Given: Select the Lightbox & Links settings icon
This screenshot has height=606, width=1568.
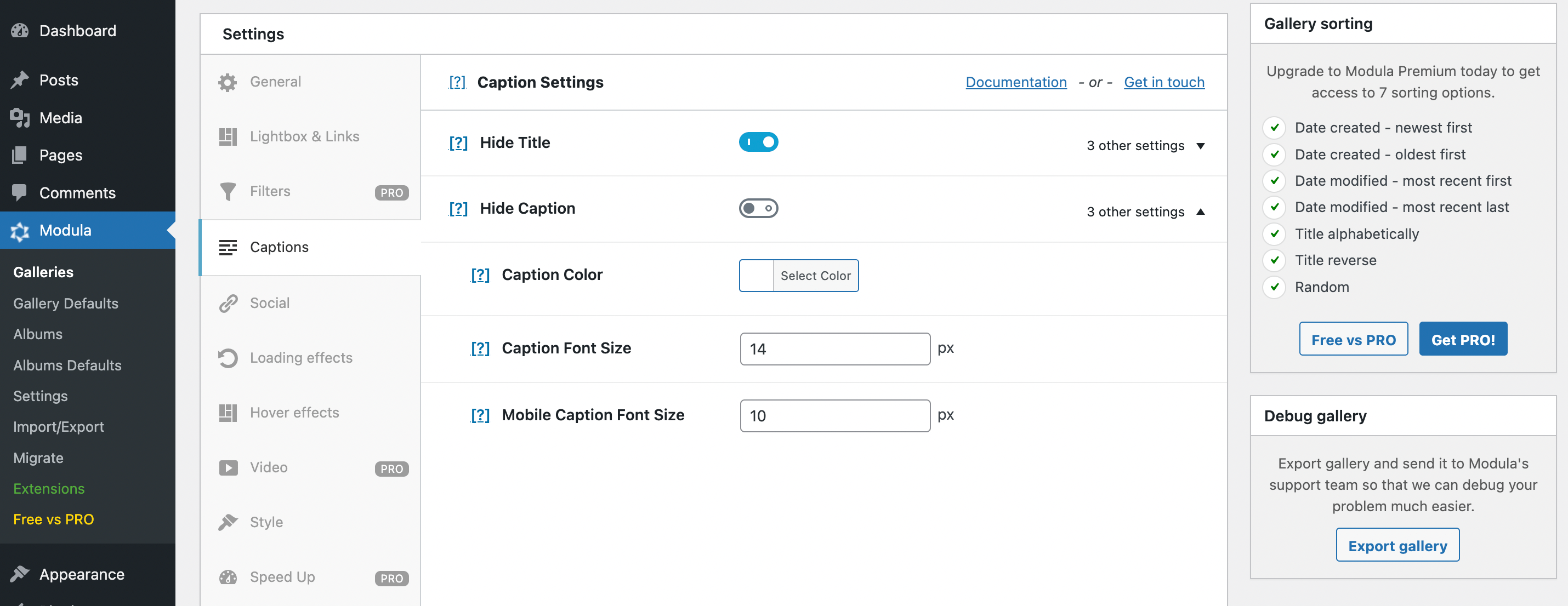Looking at the screenshot, I should (228, 136).
